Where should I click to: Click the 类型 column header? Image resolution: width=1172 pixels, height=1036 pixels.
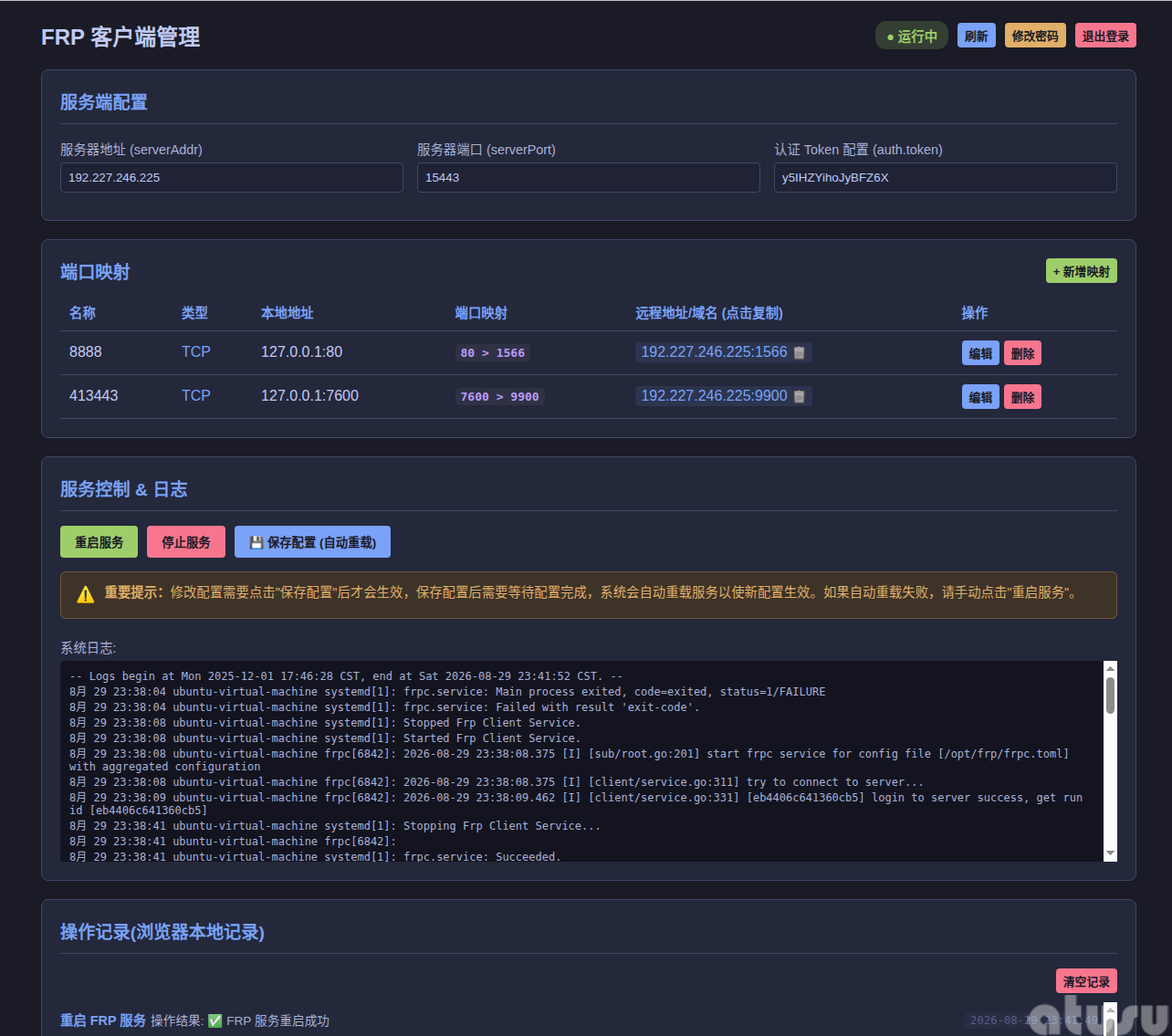click(194, 313)
